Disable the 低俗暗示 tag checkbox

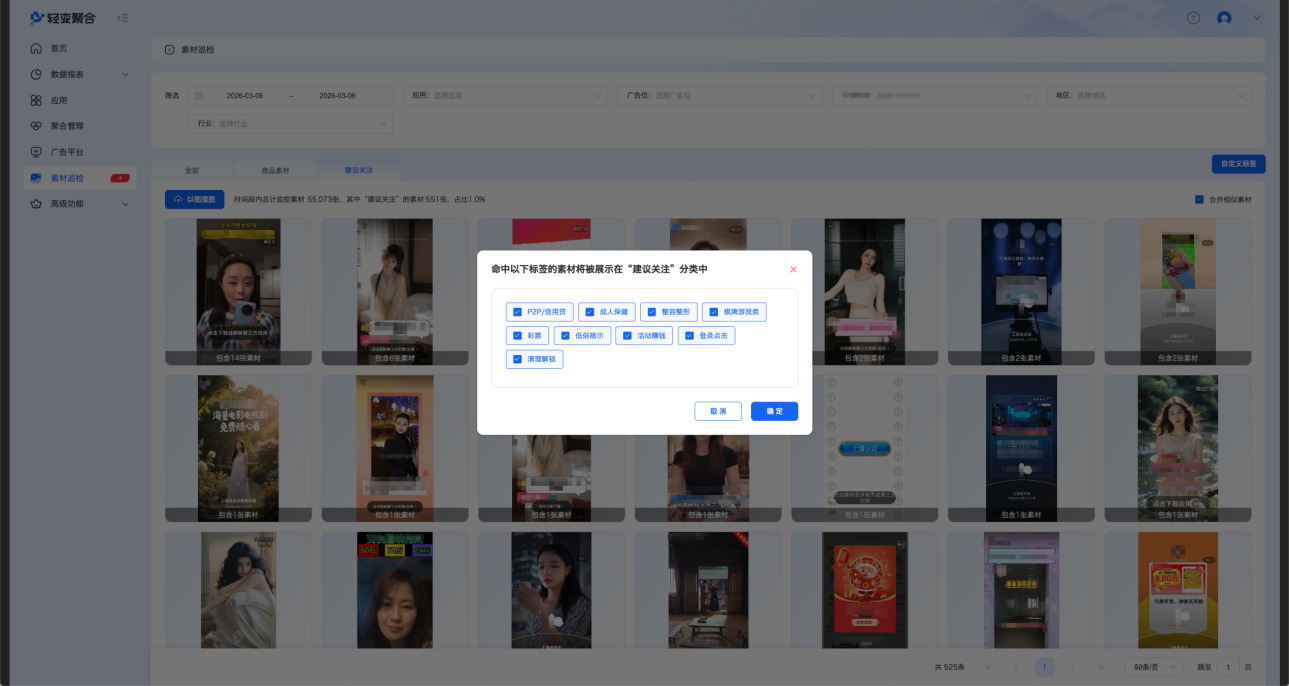click(565, 336)
